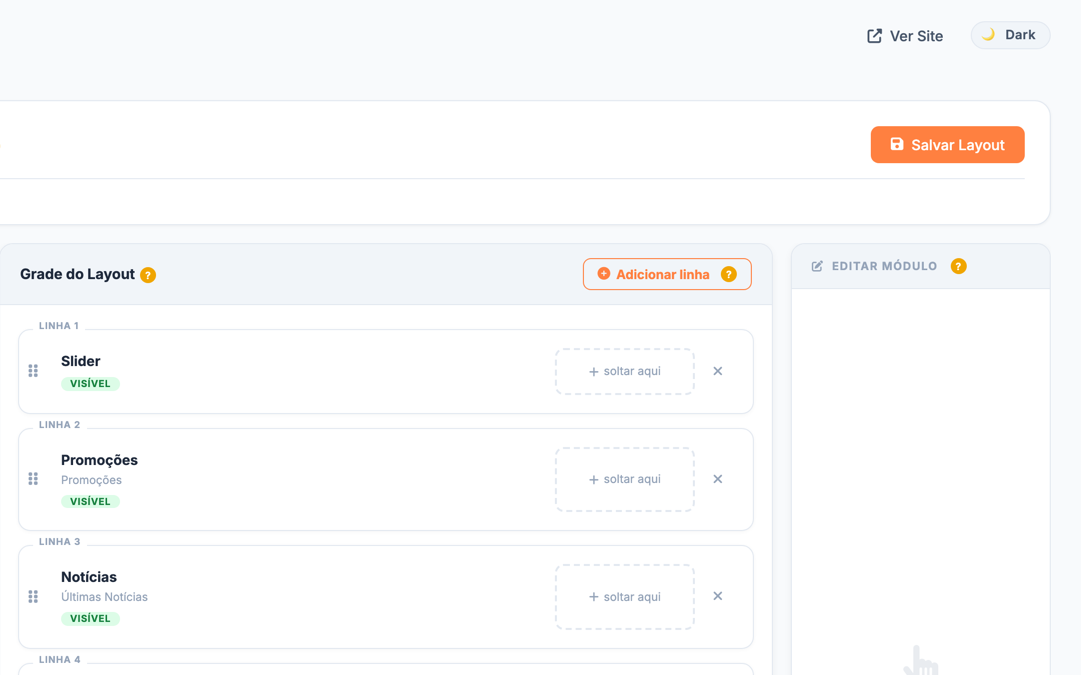Click the LINHA 3 label
This screenshot has height=675, width=1081.
[59, 542]
